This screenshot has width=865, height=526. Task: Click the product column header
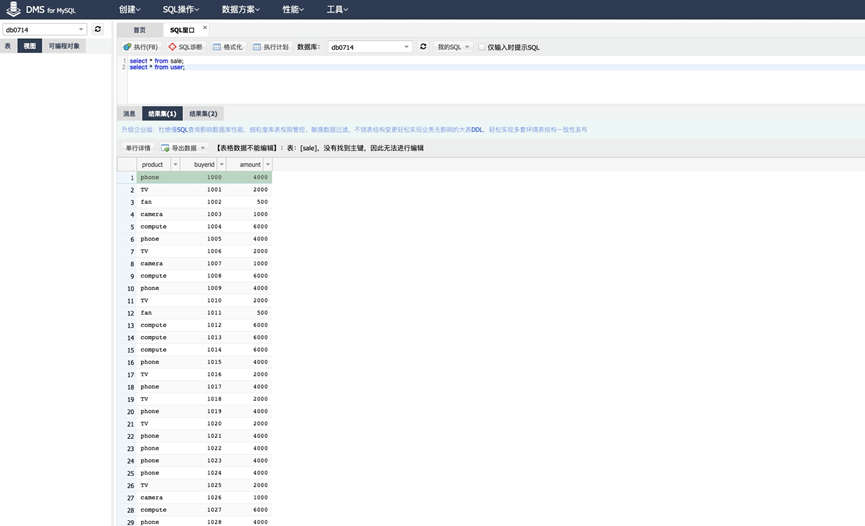154,164
